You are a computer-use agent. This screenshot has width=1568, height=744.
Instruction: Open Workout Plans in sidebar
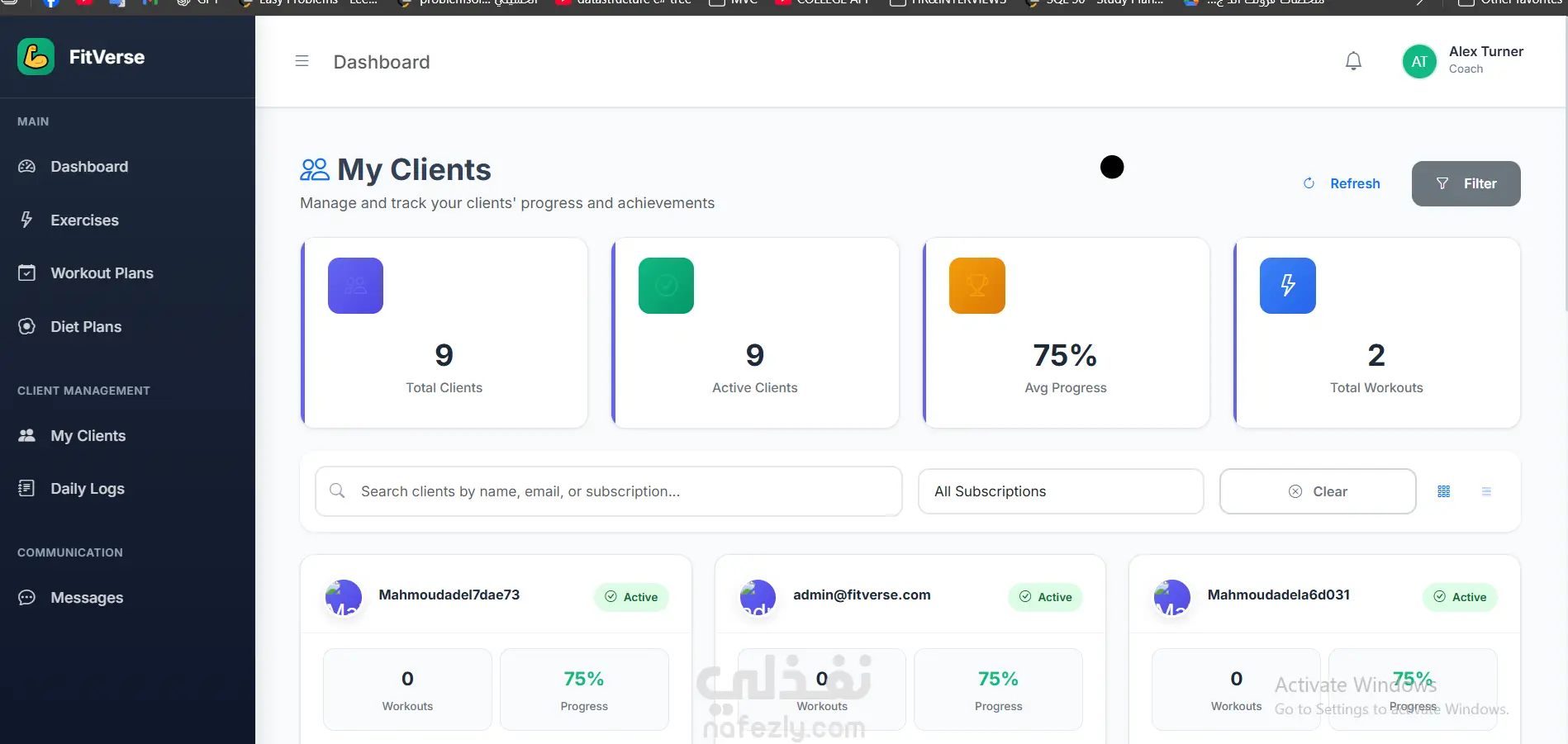(x=102, y=273)
